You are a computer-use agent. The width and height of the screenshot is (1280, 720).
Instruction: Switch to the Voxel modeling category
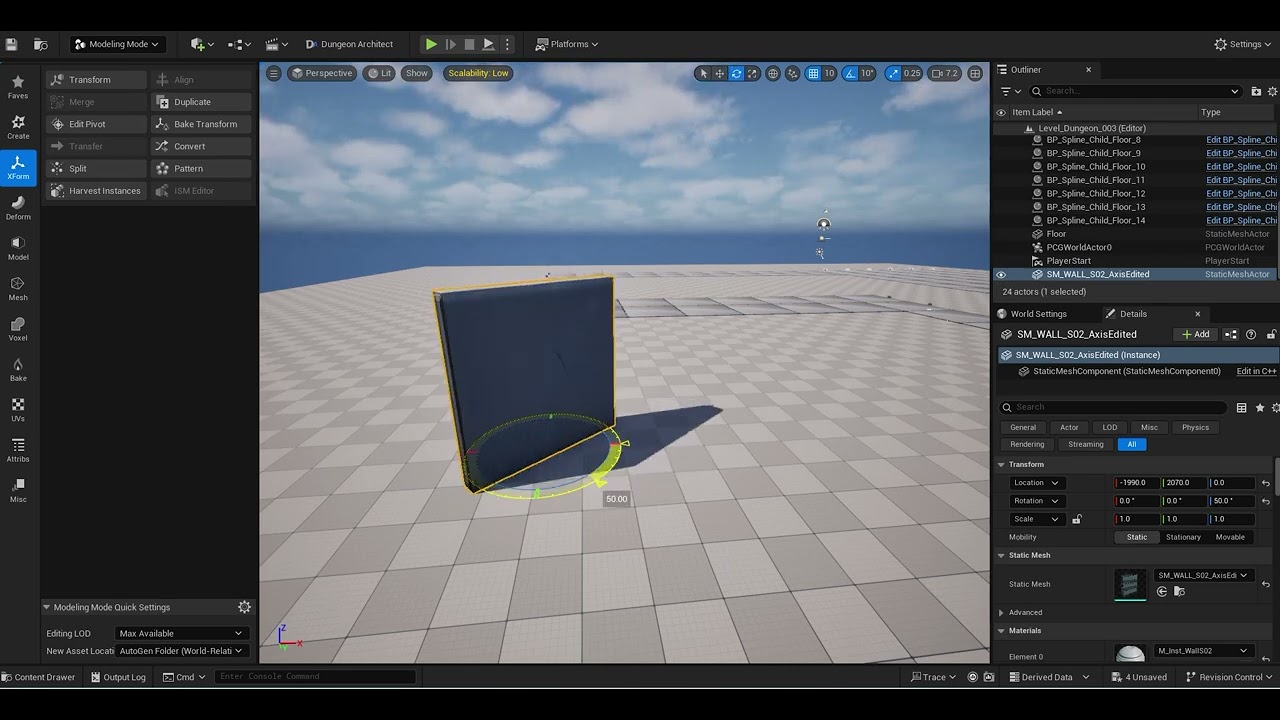pos(18,328)
